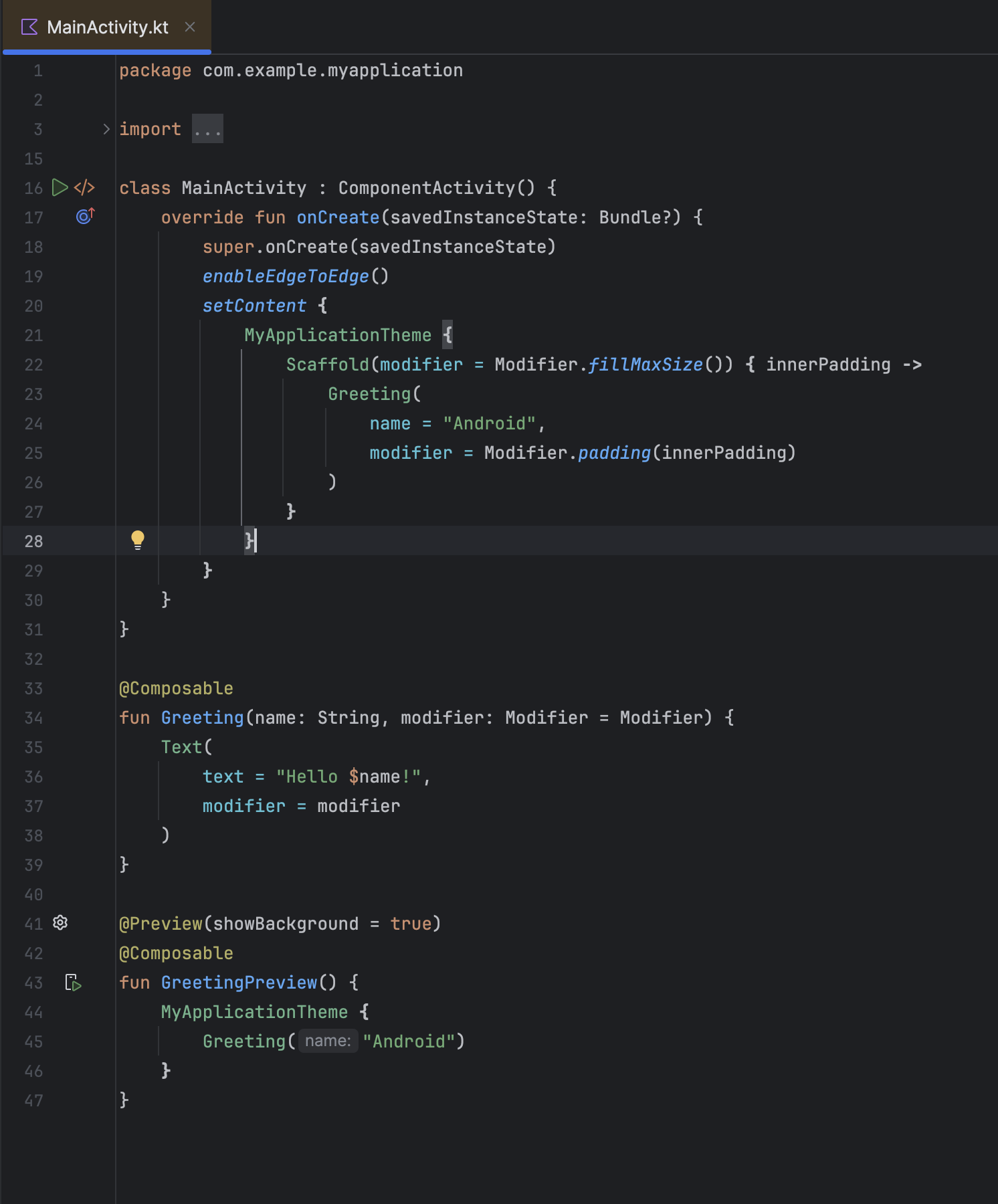This screenshot has height=1204, width=998.
Task: Click Greeting function declaration on line 34
Action: click(202, 718)
